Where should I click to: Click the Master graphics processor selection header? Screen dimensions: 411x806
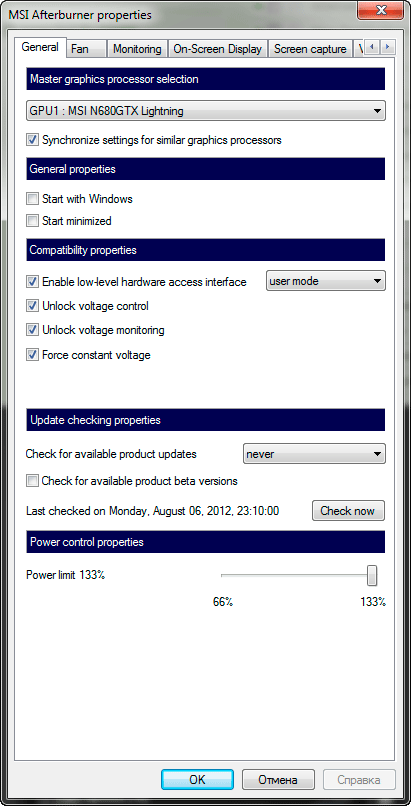pos(206,79)
